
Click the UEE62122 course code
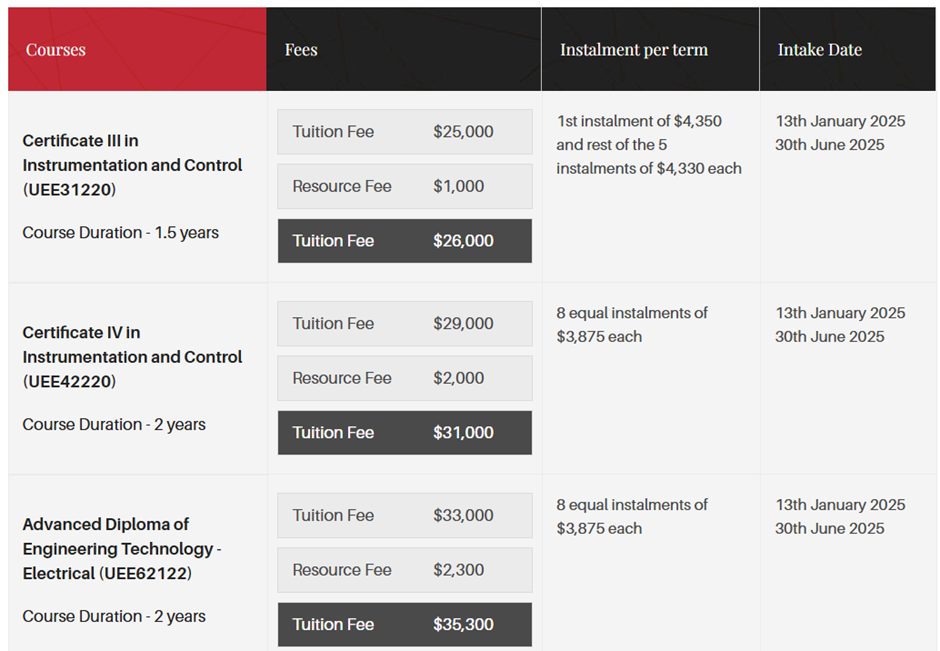pyautogui.click(x=145, y=574)
